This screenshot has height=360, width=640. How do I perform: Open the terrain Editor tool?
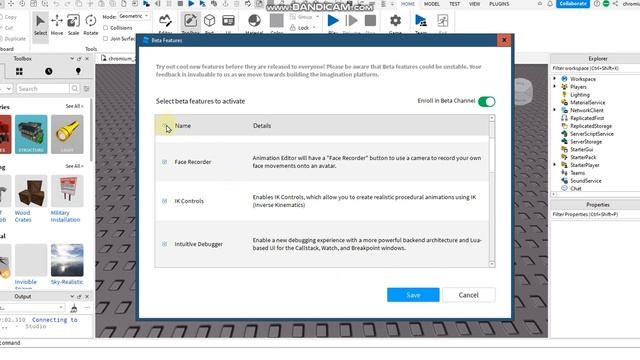[165, 23]
